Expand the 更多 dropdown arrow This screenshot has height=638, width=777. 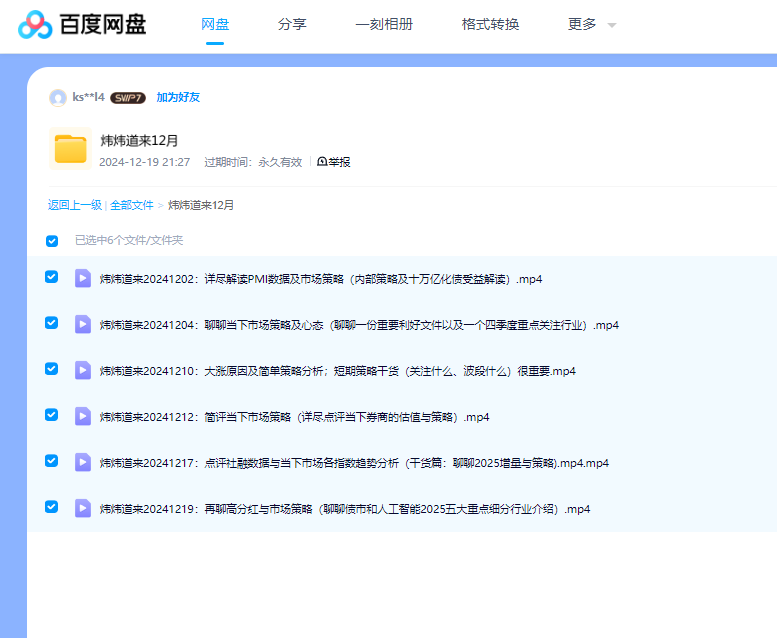(612, 25)
